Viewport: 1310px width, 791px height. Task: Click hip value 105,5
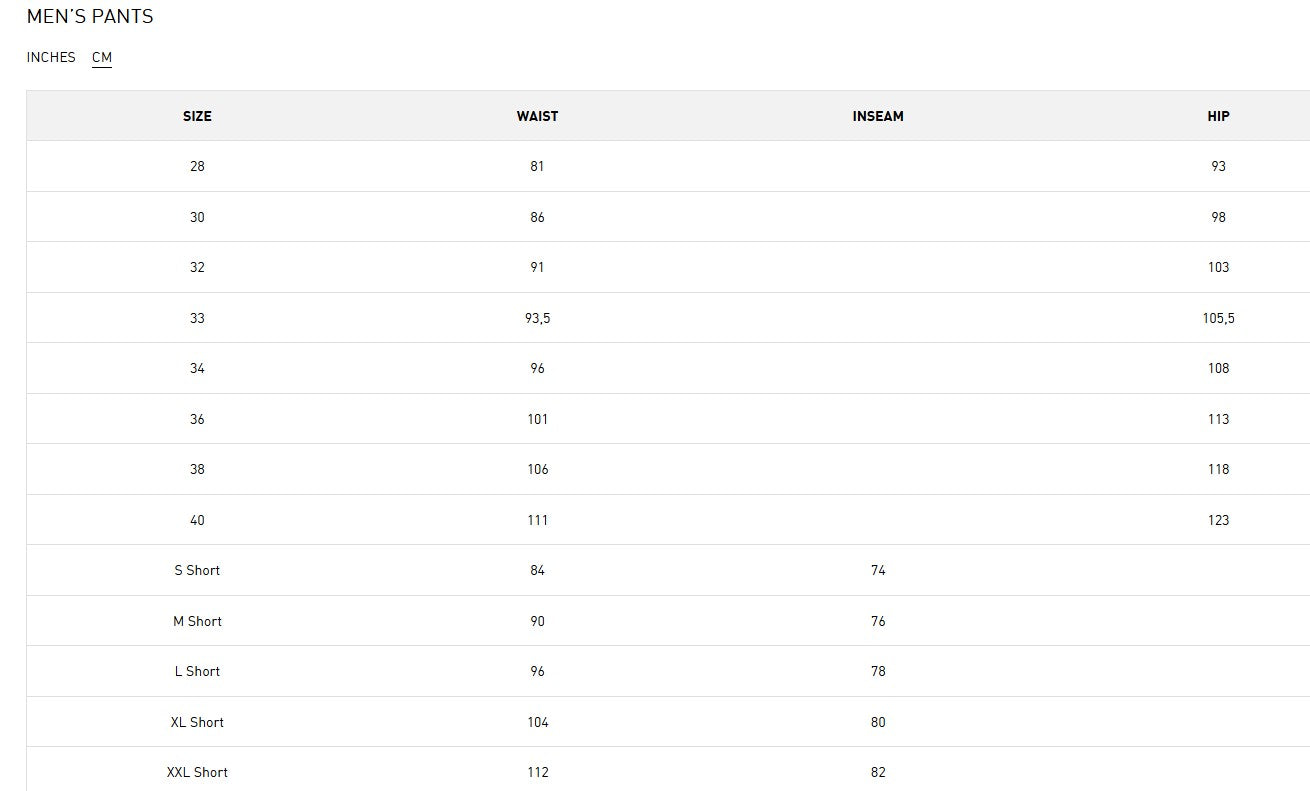tap(1218, 318)
